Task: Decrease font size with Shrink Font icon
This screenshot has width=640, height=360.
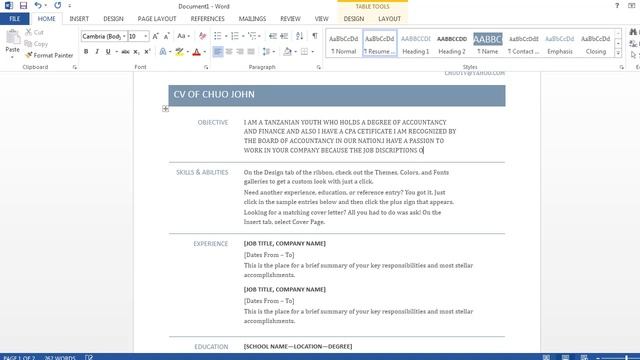Action: click(x=167, y=36)
